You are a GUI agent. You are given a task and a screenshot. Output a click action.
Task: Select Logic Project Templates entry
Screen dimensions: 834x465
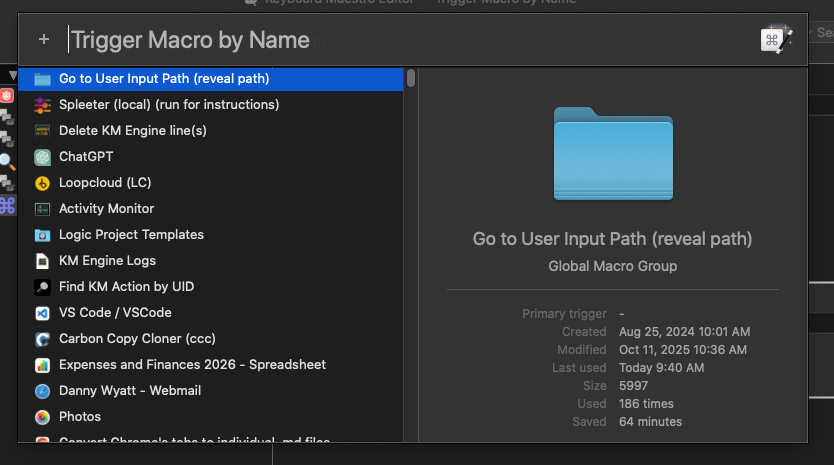131,235
